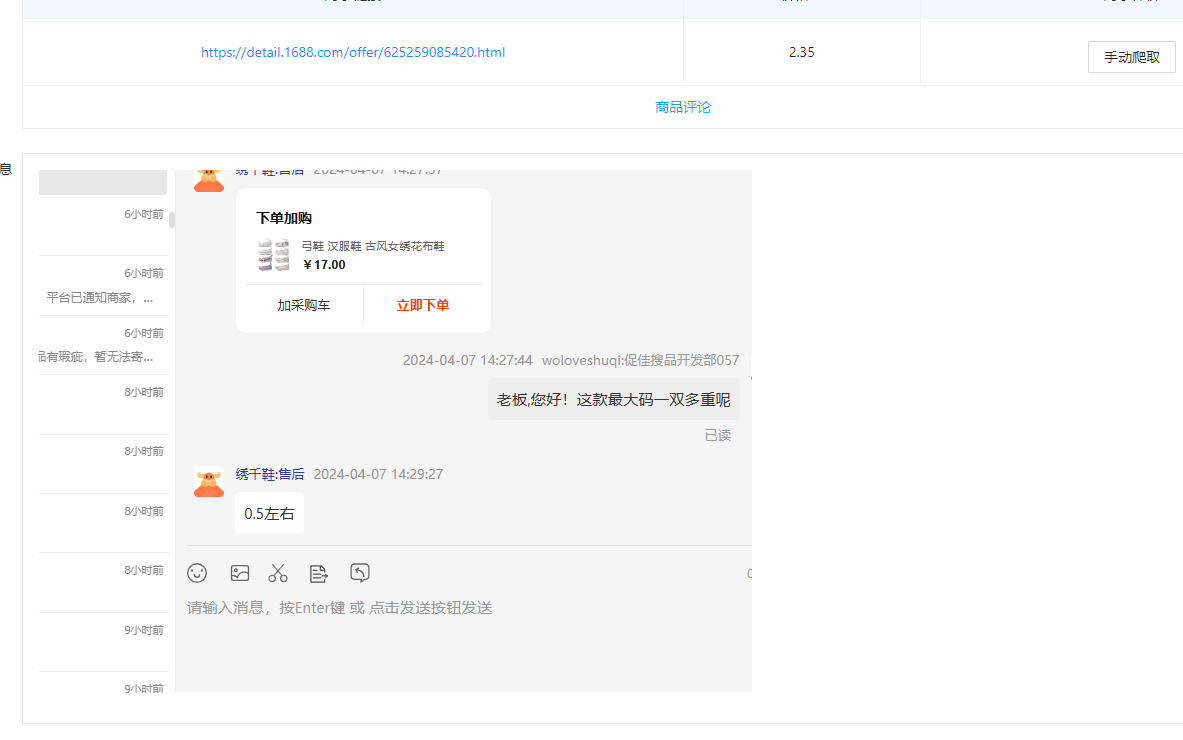Open the detail.1688.com offer link

click(x=353, y=52)
